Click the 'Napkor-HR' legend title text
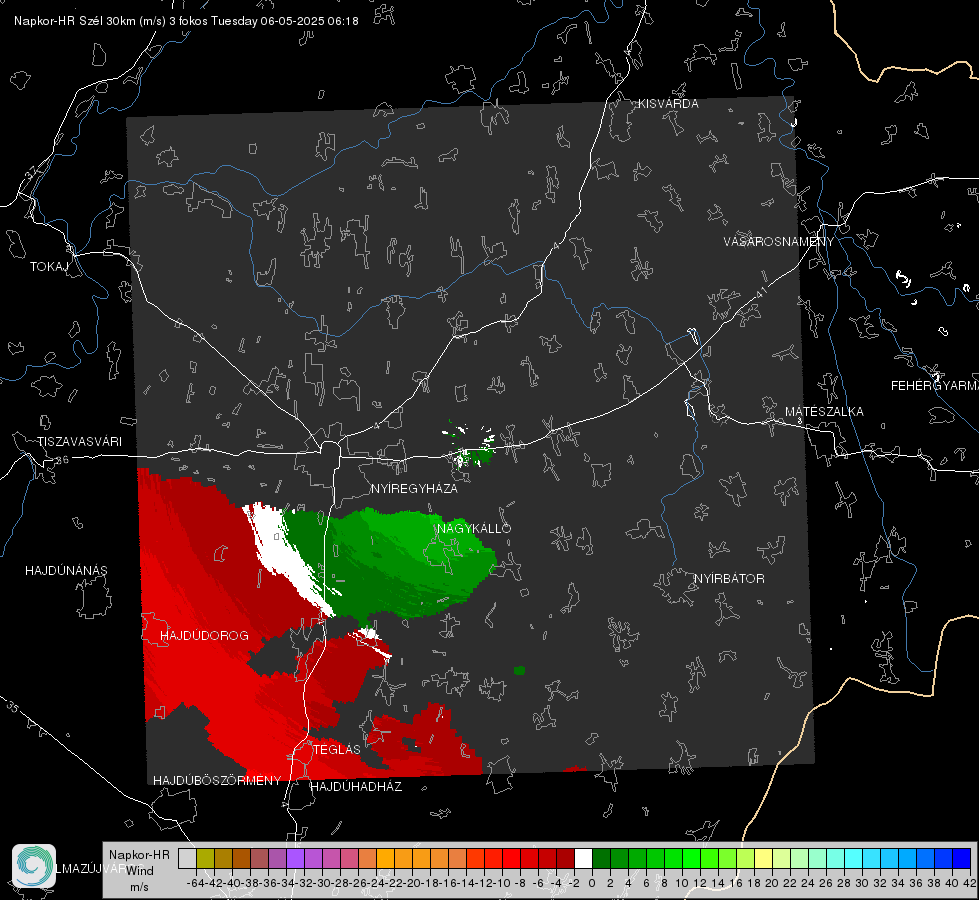This screenshot has width=979, height=900. coord(139,854)
